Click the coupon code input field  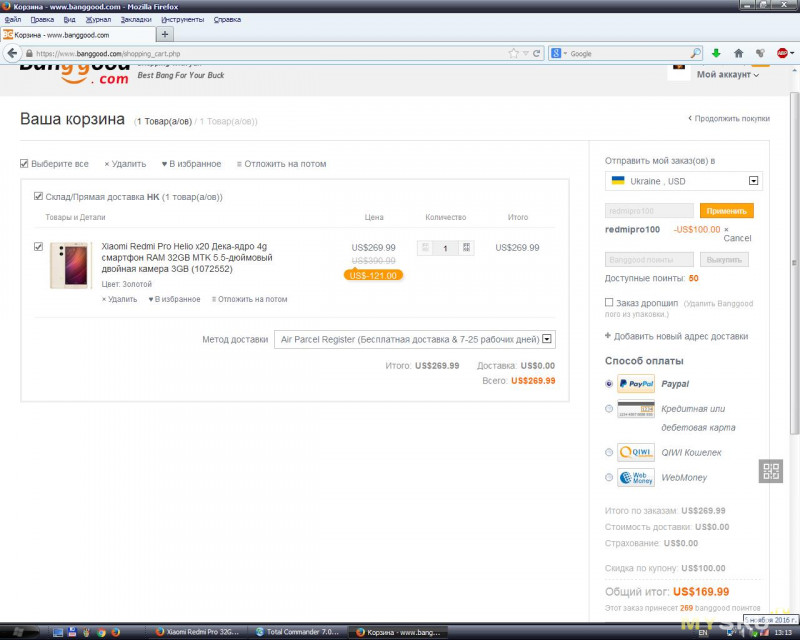coord(649,211)
